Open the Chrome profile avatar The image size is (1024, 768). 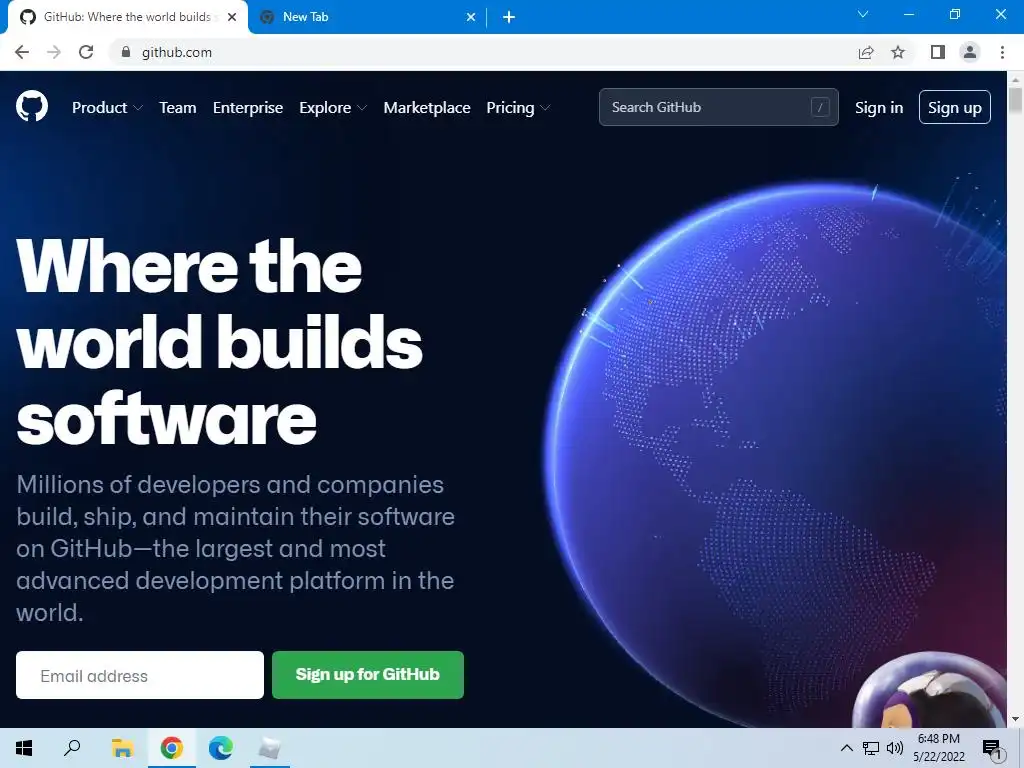(x=970, y=52)
